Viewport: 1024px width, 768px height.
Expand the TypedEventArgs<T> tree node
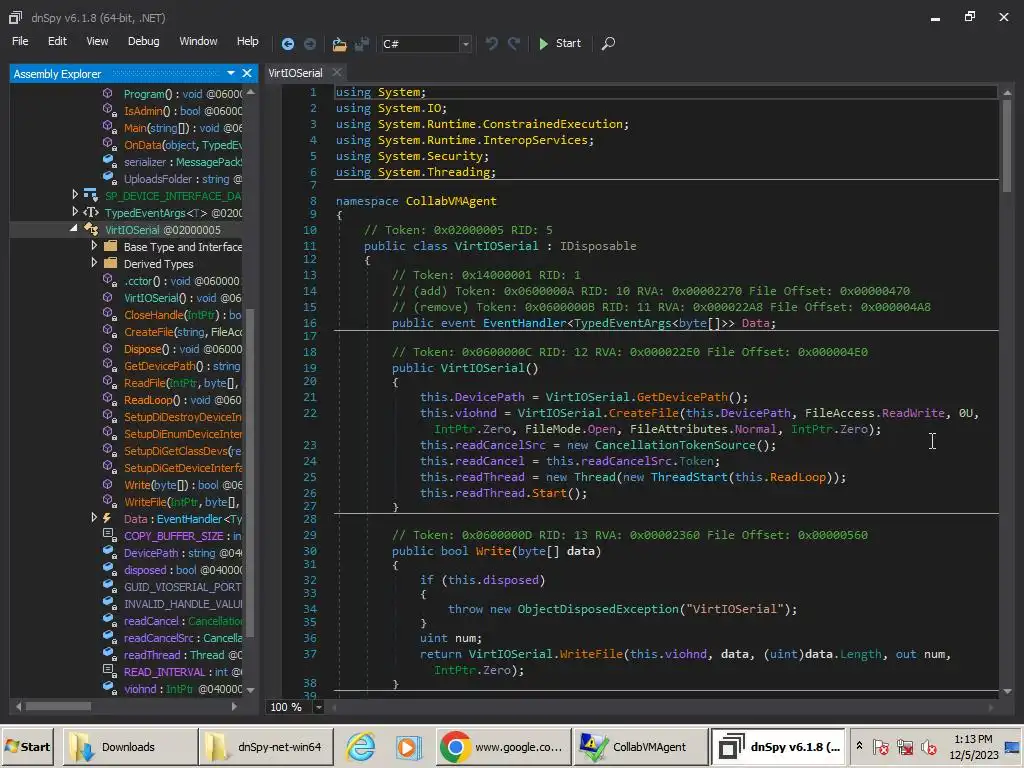[76, 213]
